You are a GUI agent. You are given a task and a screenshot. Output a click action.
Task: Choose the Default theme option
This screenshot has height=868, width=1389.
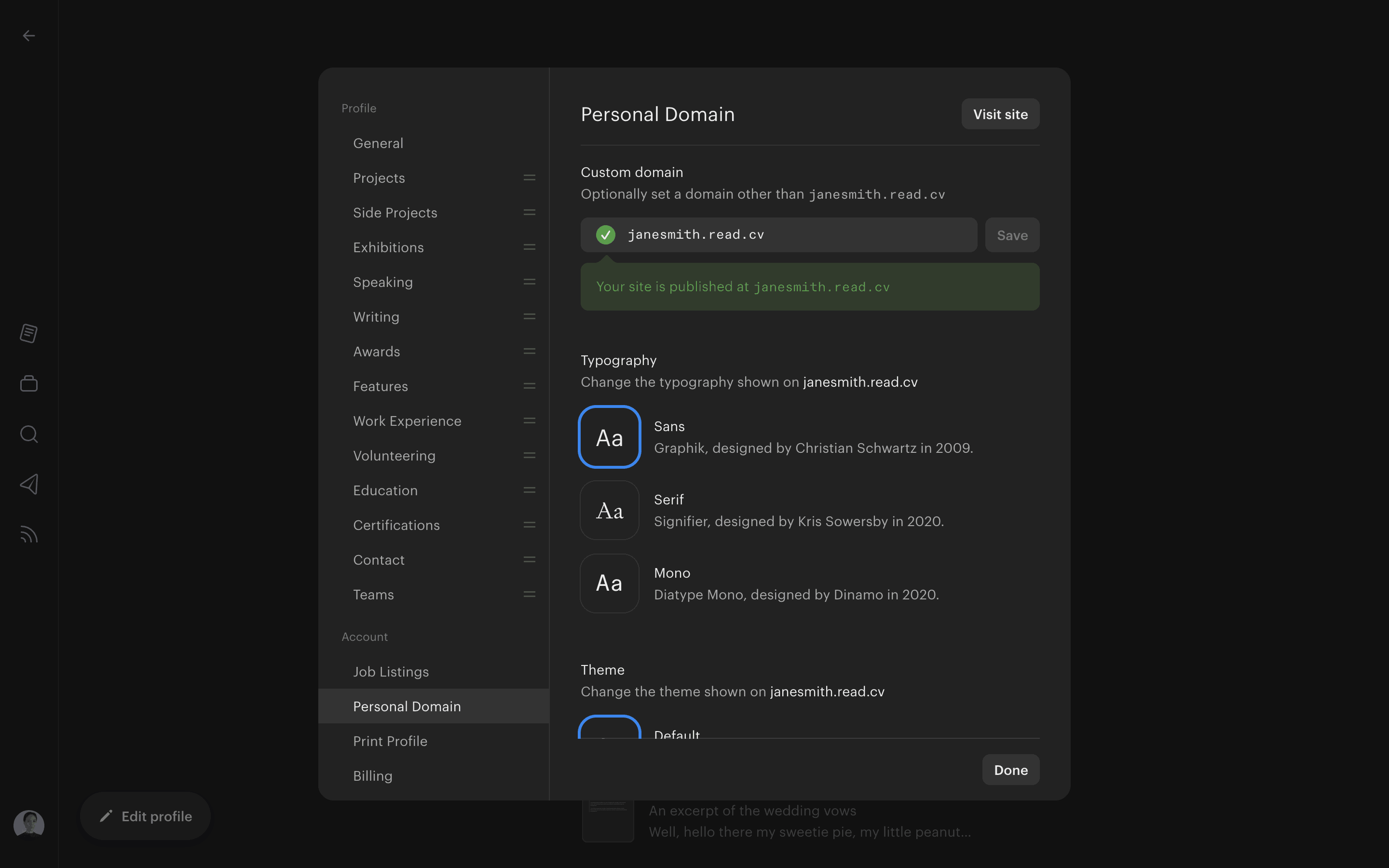609,728
